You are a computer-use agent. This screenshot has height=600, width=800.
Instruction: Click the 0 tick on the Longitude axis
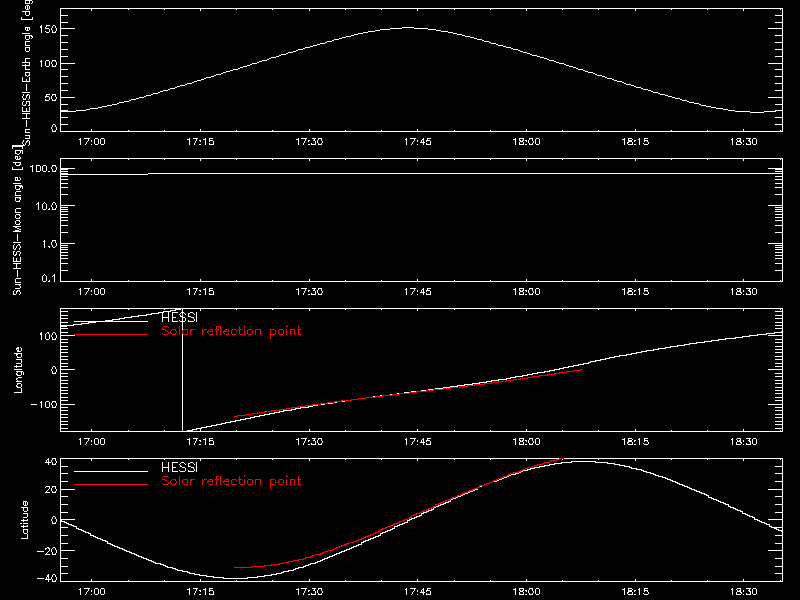pos(54,370)
